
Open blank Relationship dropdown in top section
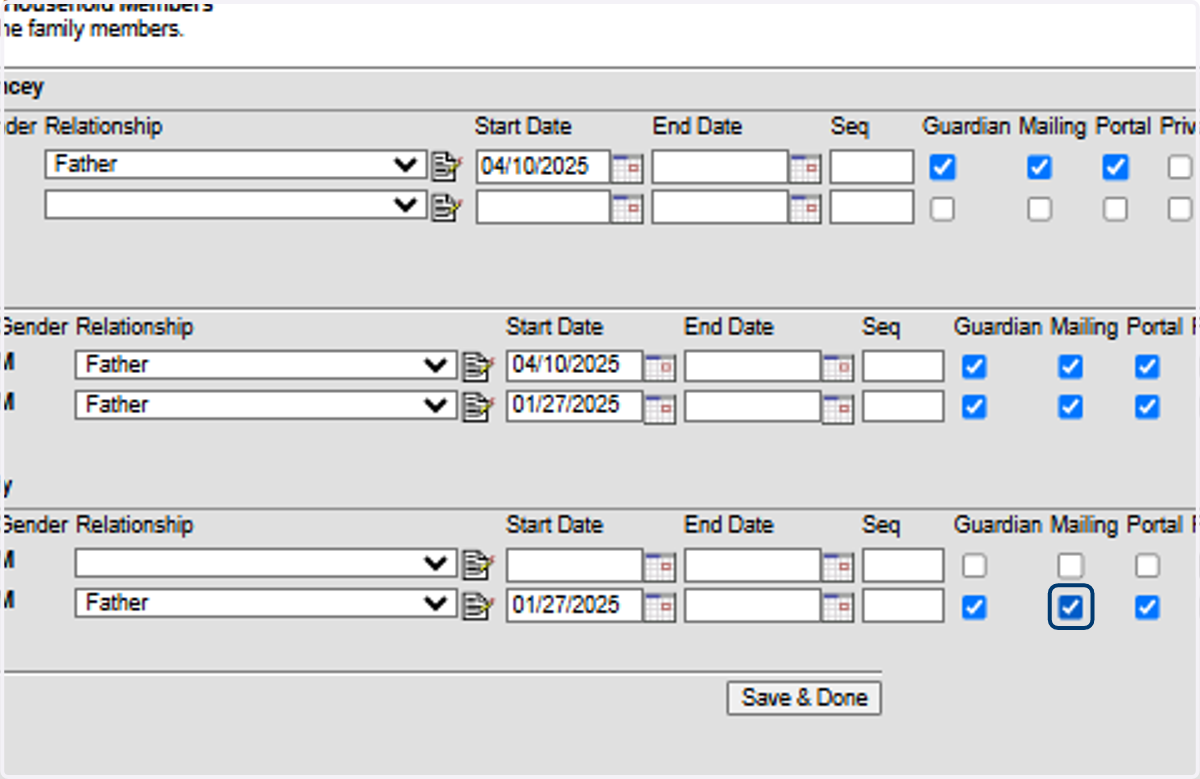pyautogui.click(x=235, y=206)
